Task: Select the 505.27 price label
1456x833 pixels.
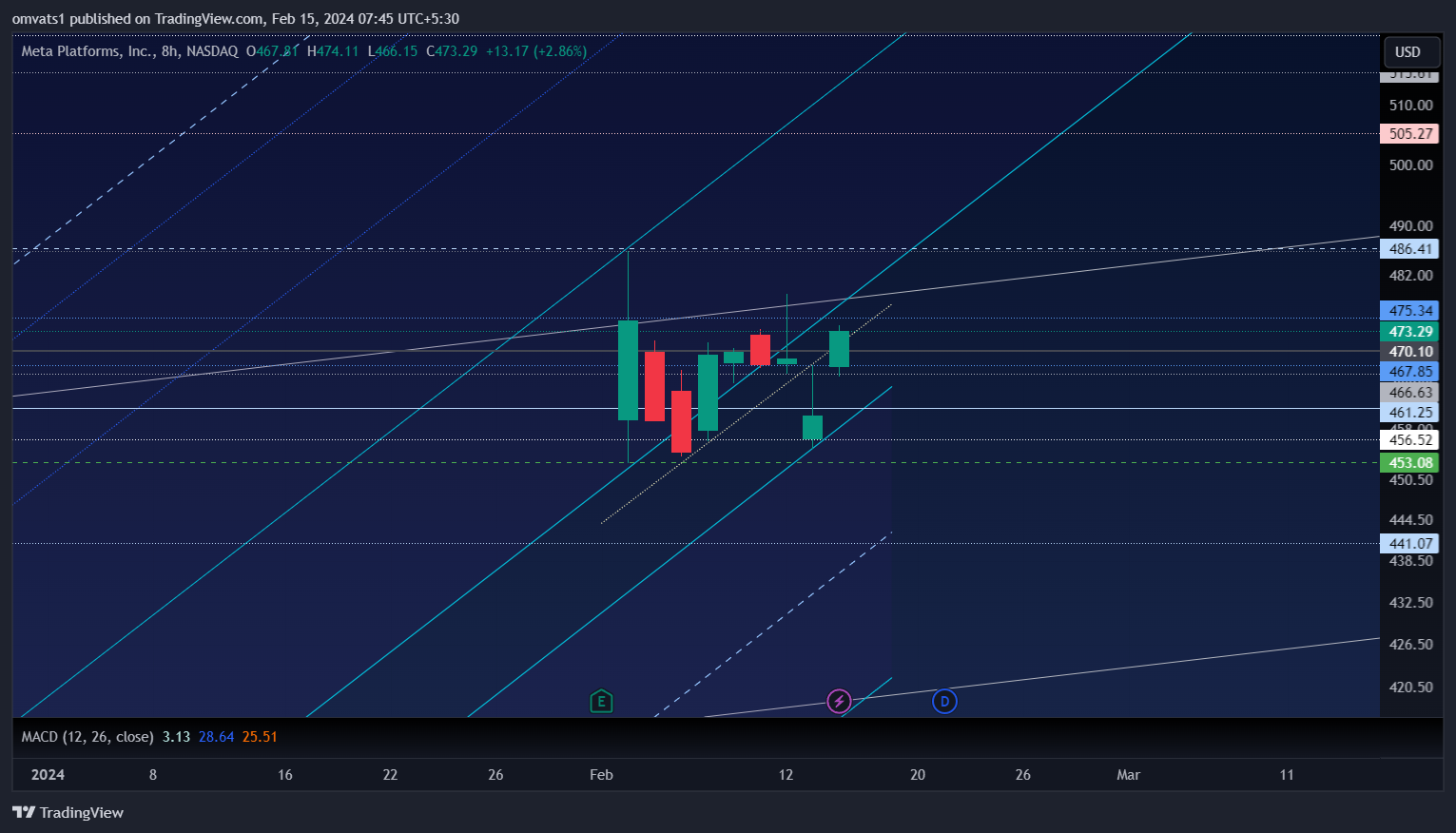Action: [x=1409, y=134]
